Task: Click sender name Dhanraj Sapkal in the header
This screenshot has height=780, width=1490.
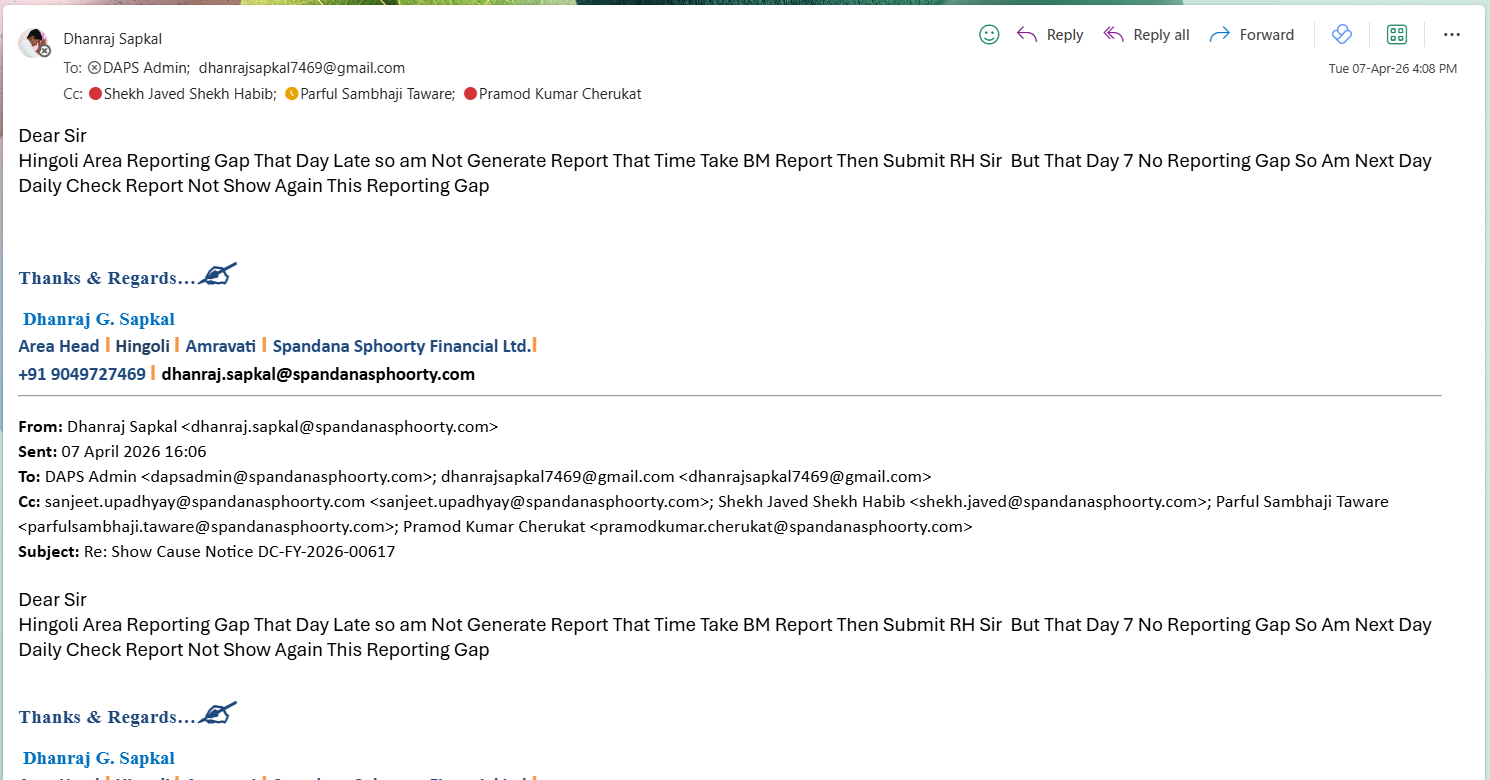Action: [x=113, y=39]
